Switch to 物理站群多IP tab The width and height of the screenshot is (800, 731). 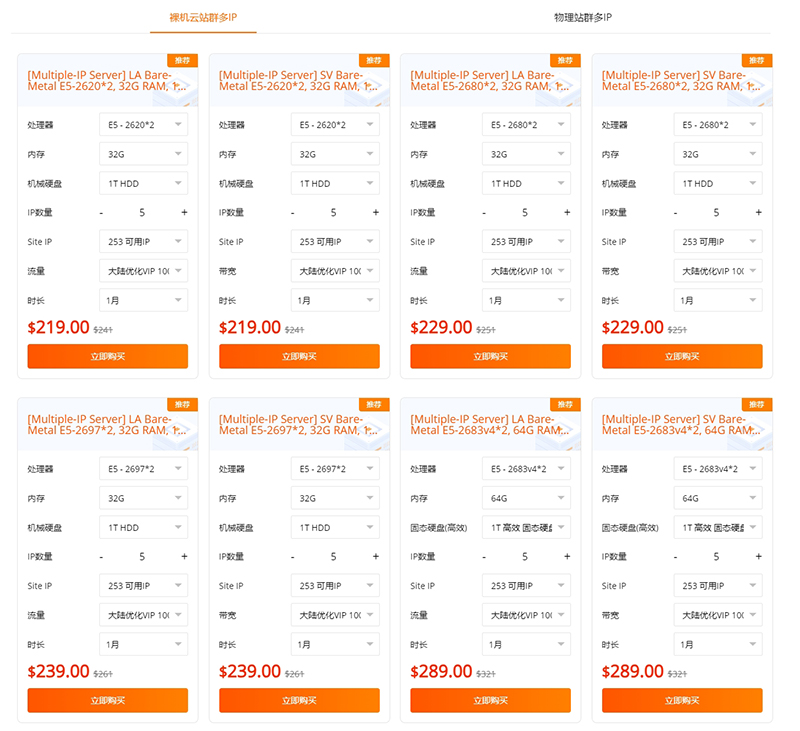pyautogui.click(x=583, y=17)
